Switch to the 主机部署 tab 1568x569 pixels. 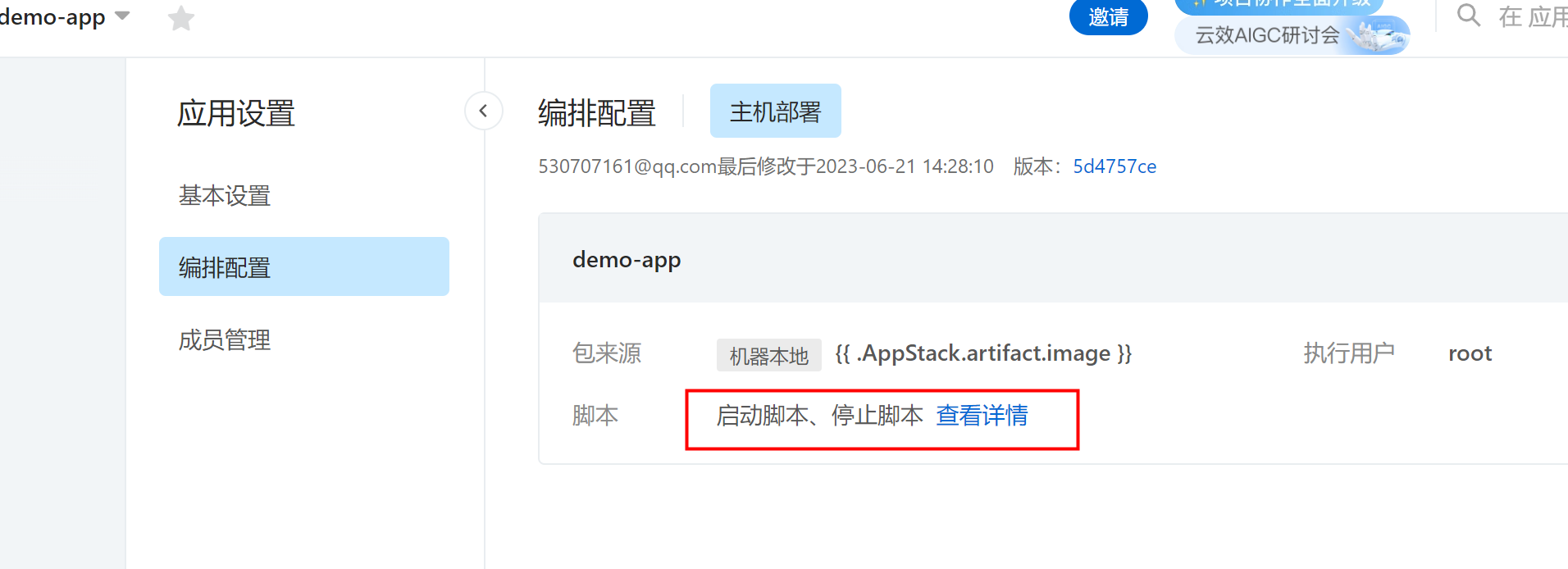tap(776, 111)
